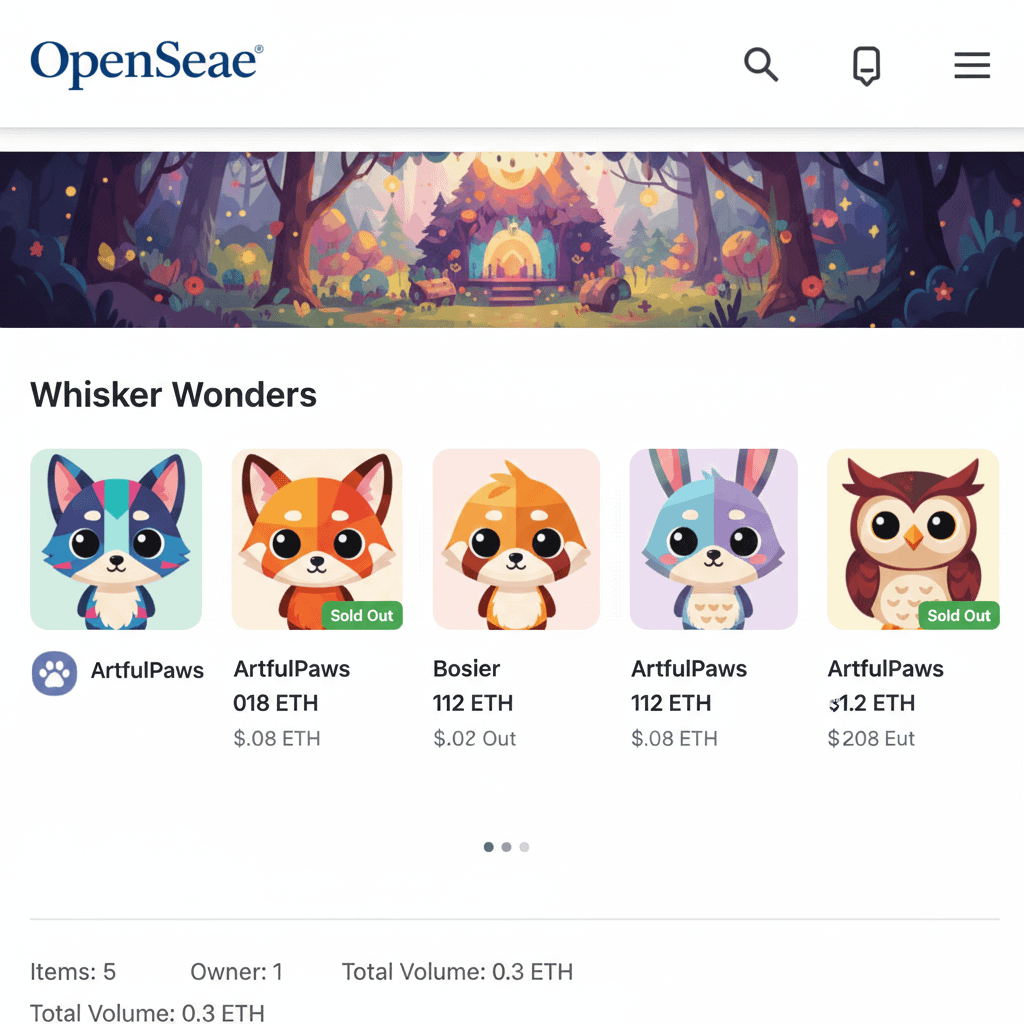Open the red panda Bosier thumbnail
1024x1024 pixels.
[516, 539]
